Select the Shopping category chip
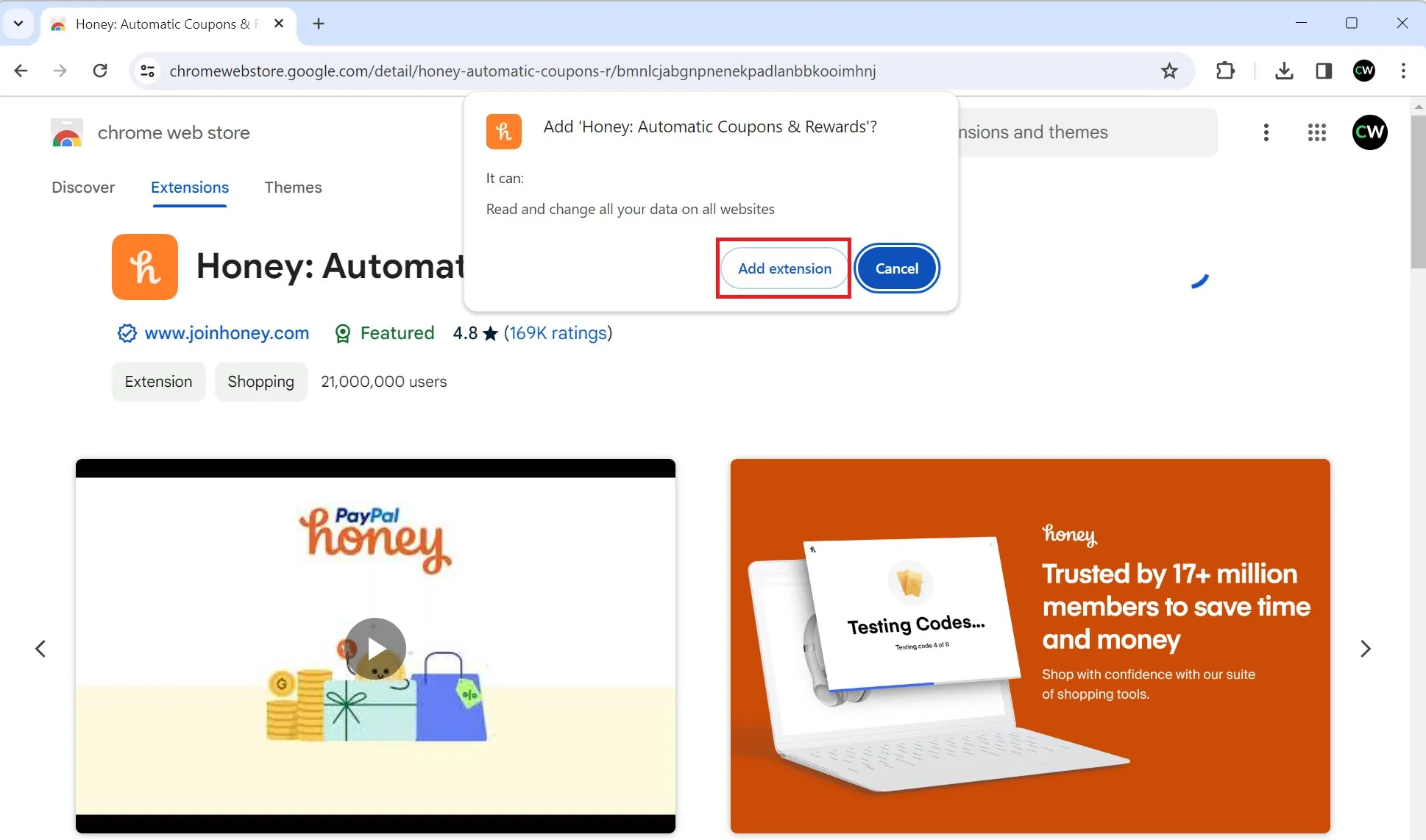The image size is (1426, 840). click(260, 382)
